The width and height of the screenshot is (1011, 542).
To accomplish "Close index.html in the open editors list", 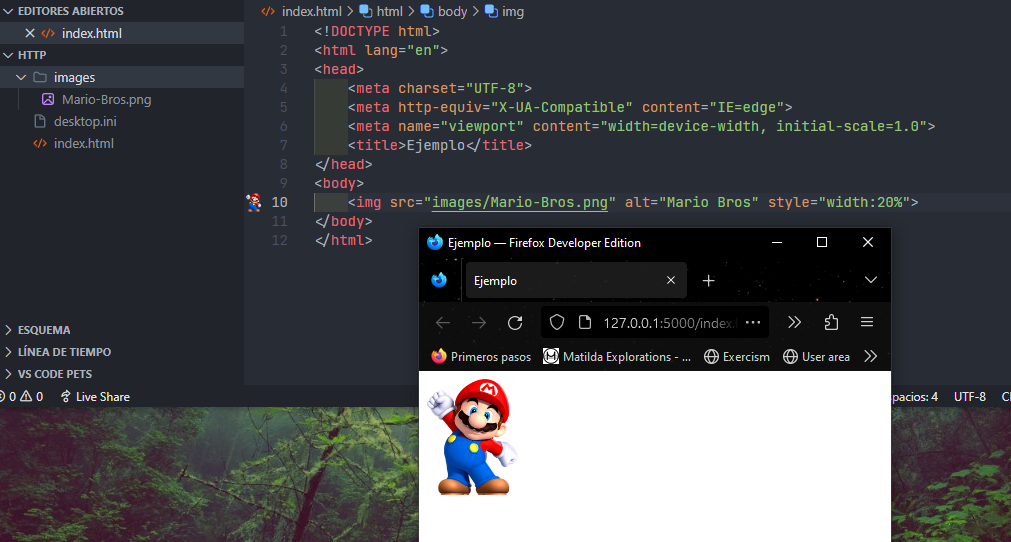I will (30, 33).
